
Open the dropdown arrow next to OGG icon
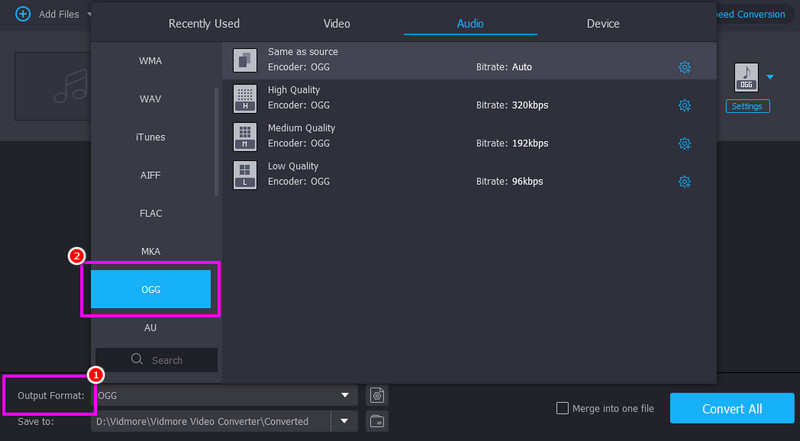tap(770, 77)
